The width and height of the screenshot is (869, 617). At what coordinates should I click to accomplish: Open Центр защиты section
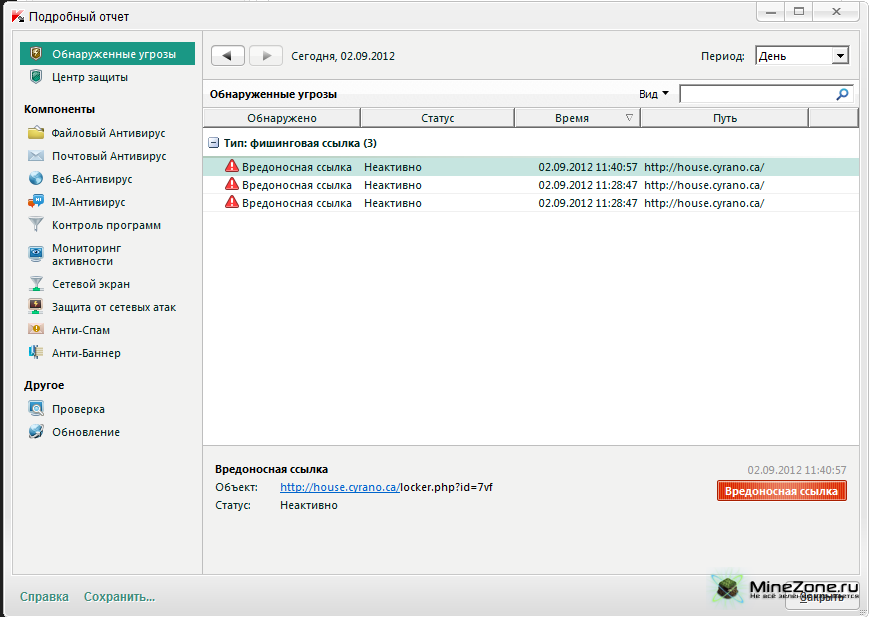point(89,77)
